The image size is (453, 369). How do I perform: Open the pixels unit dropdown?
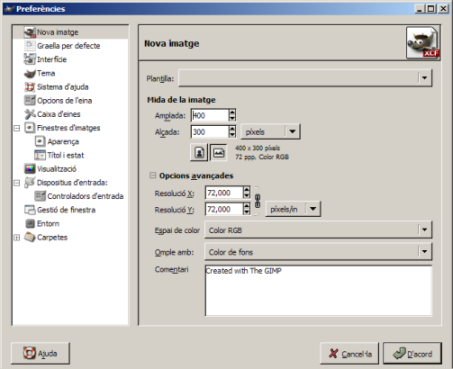(x=270, y=132)
